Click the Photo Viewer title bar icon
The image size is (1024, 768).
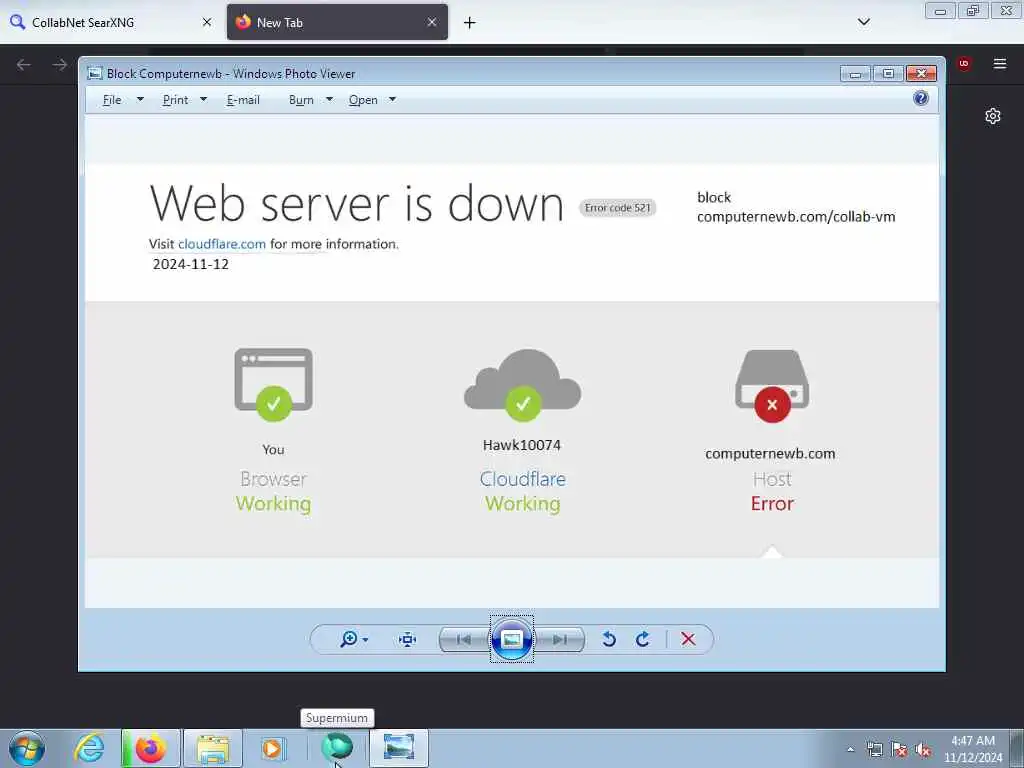click(x=95, y=73)
